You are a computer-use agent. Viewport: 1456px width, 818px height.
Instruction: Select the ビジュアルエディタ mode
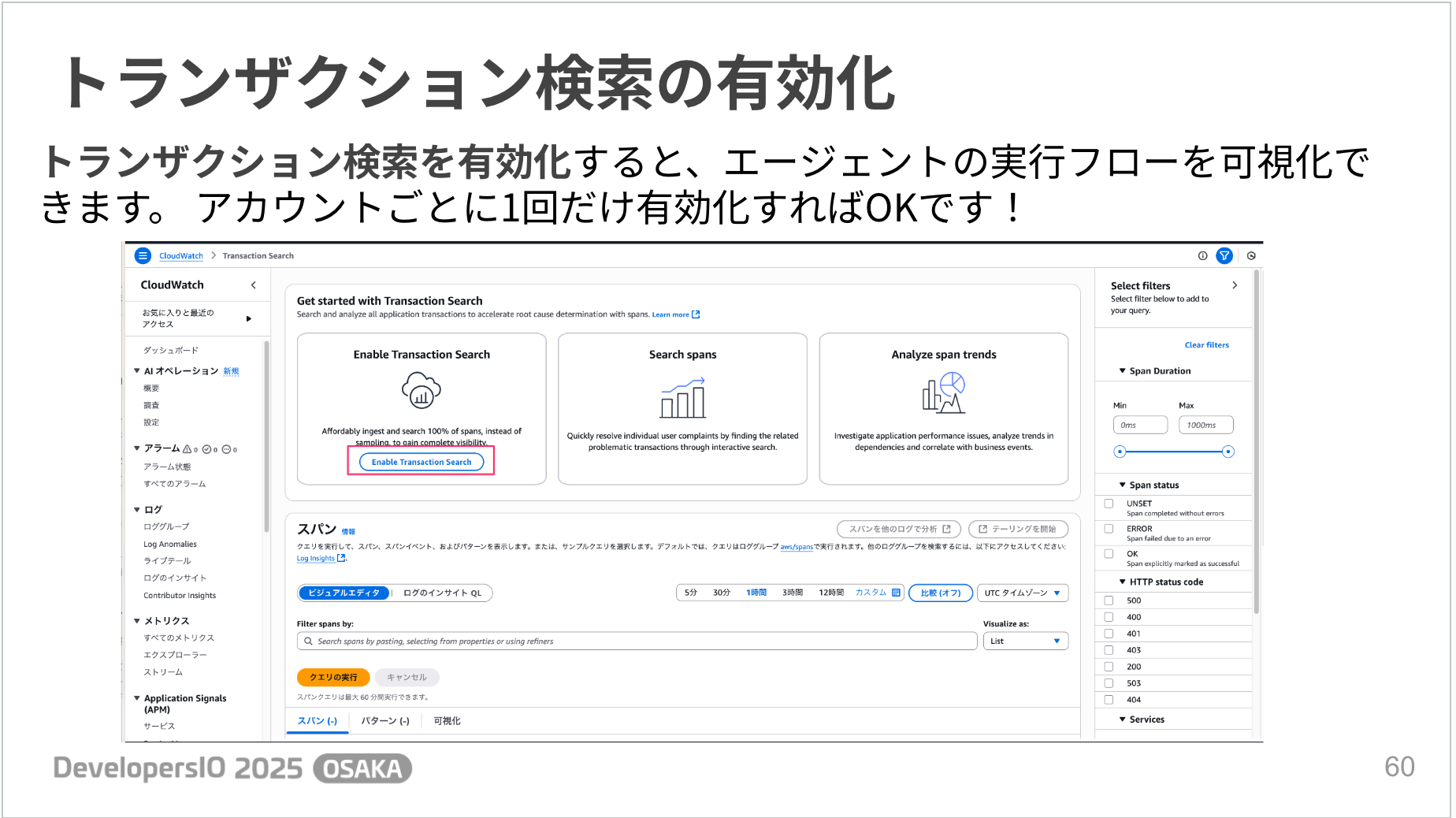coord(344,593)
